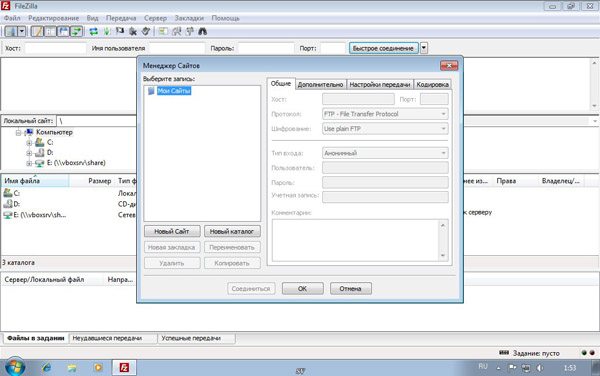The image size is (600, 376).
Task: Click the quickconnect Пароль input field
Action: (266, 48)
